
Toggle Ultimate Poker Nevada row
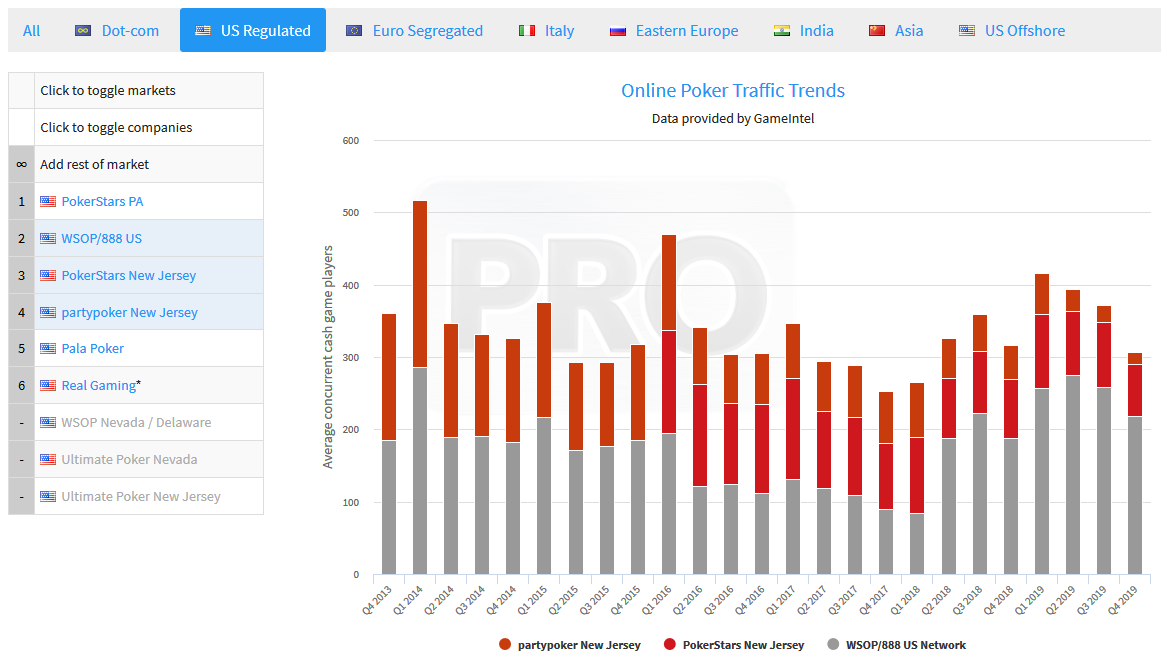pos(136,460)
